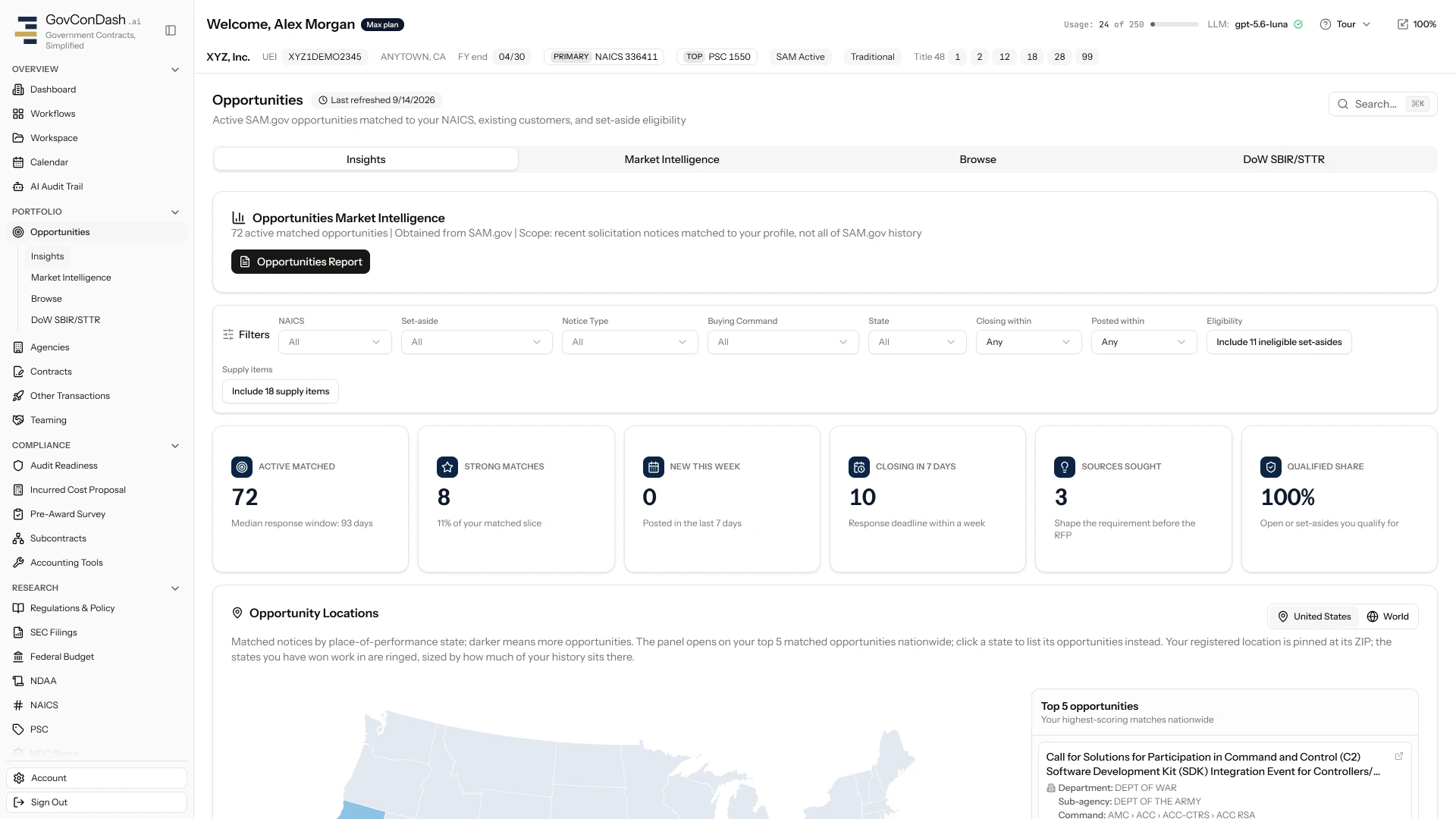Open the Set-aside filter dropdown
The image size is (1456, 819).
[477, 342]
